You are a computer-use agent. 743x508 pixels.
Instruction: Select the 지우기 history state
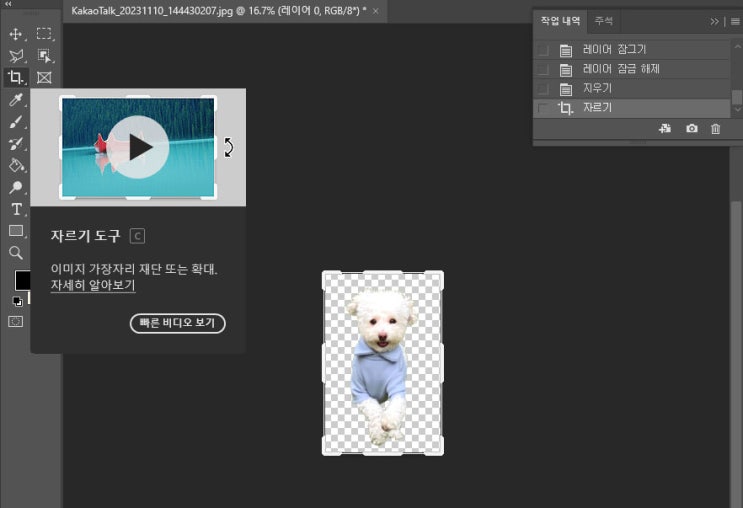[x=632, y=89]
